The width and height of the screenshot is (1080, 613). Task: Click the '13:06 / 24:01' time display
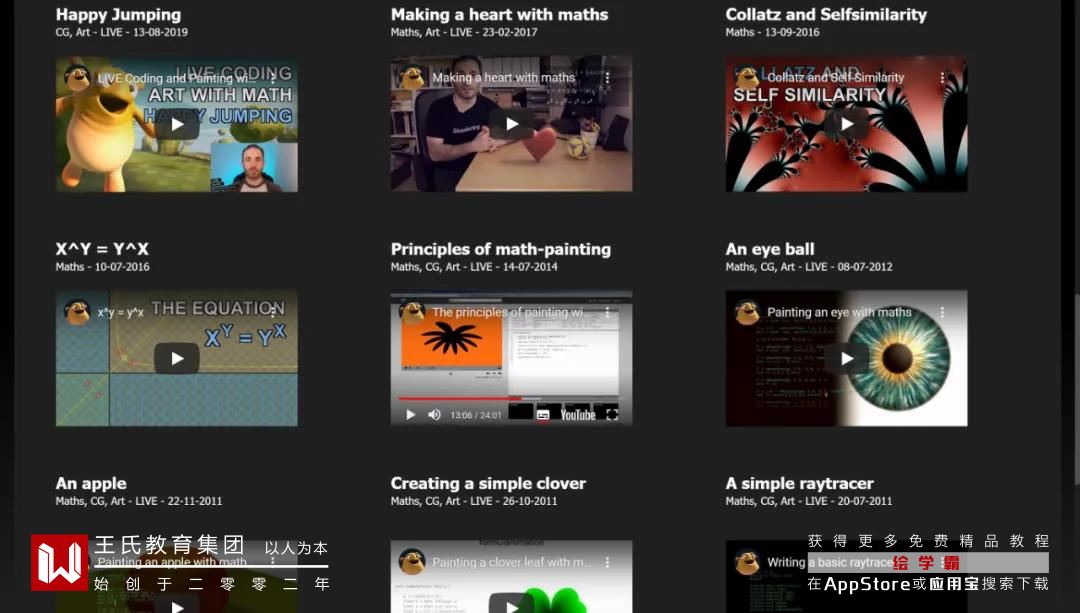(476, 415)
